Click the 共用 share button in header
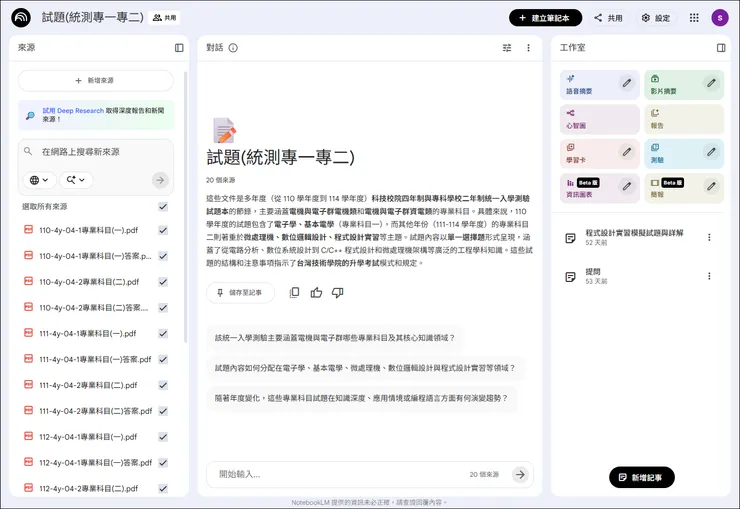740x509 pixels. [608, 18]
